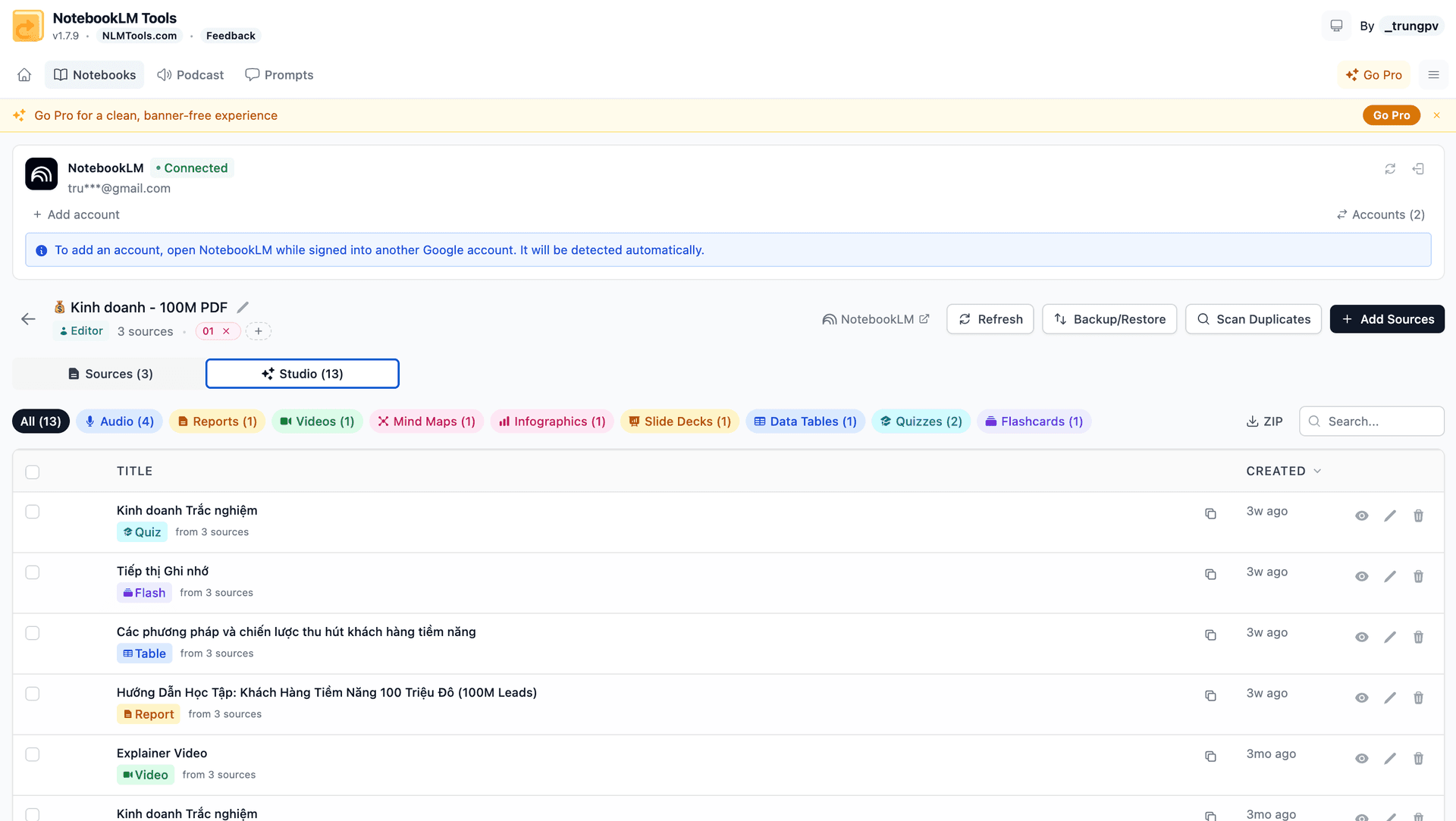The image size is (1456, 821).
Task: Rename the notebook using the pencil icon
Action: tap(243, 307)
